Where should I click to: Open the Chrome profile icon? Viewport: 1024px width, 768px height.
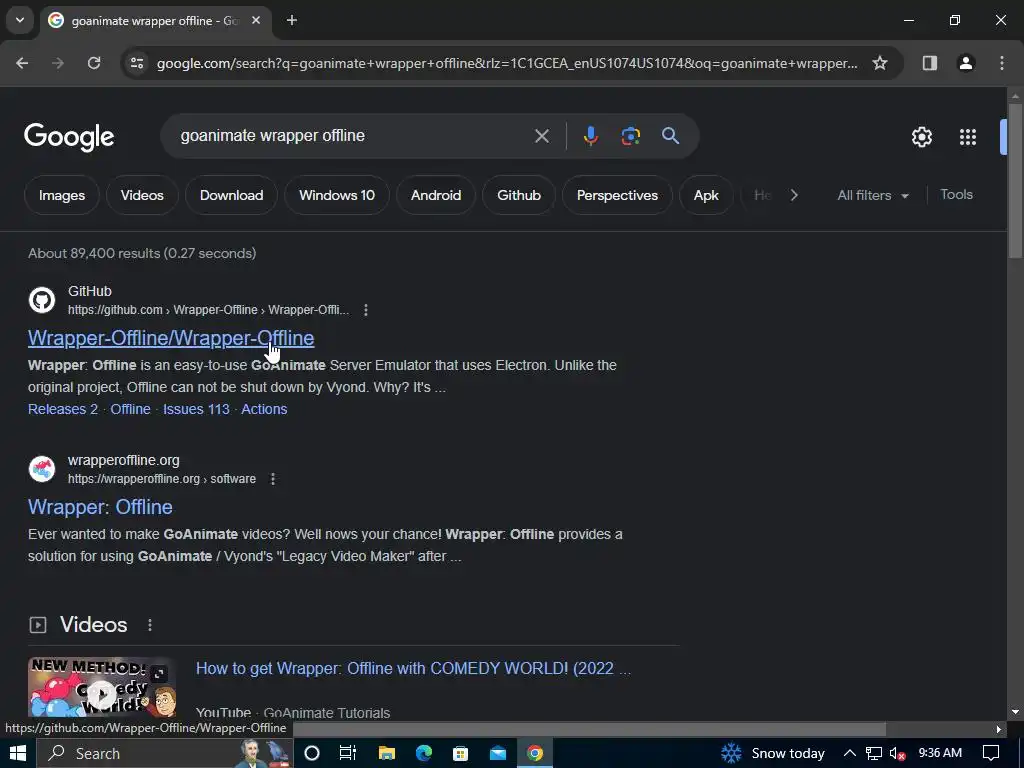point(966,63)
